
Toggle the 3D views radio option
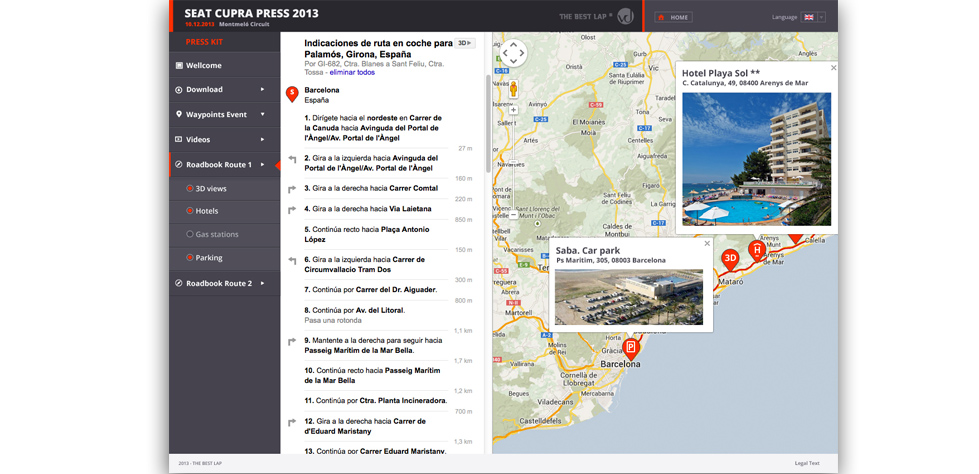coord(190,188)
